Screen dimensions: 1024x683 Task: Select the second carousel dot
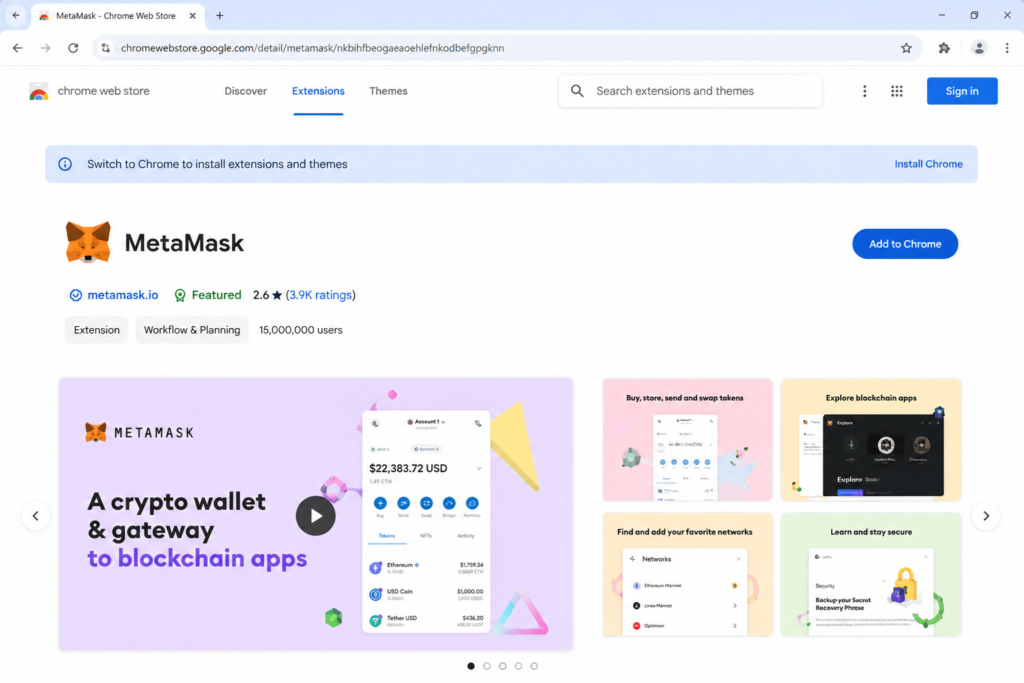pos(487,666)
